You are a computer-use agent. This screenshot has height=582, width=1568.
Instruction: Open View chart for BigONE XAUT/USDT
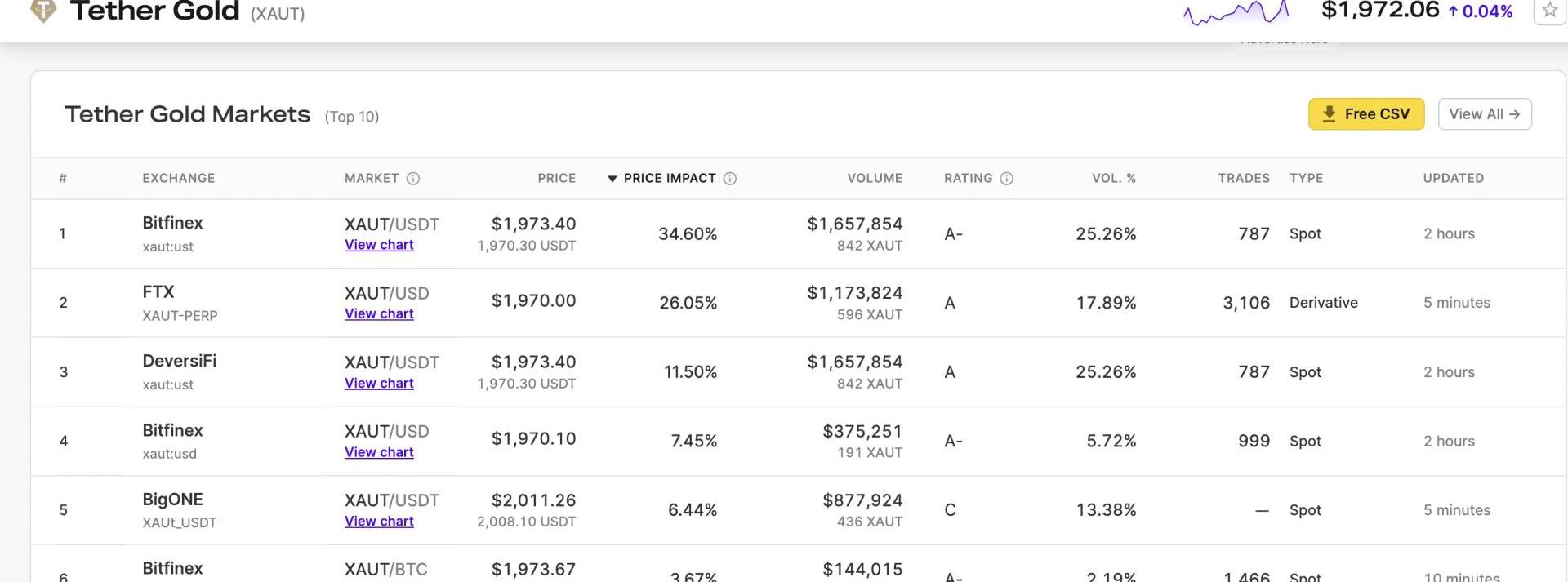click(x=379, y=522)
